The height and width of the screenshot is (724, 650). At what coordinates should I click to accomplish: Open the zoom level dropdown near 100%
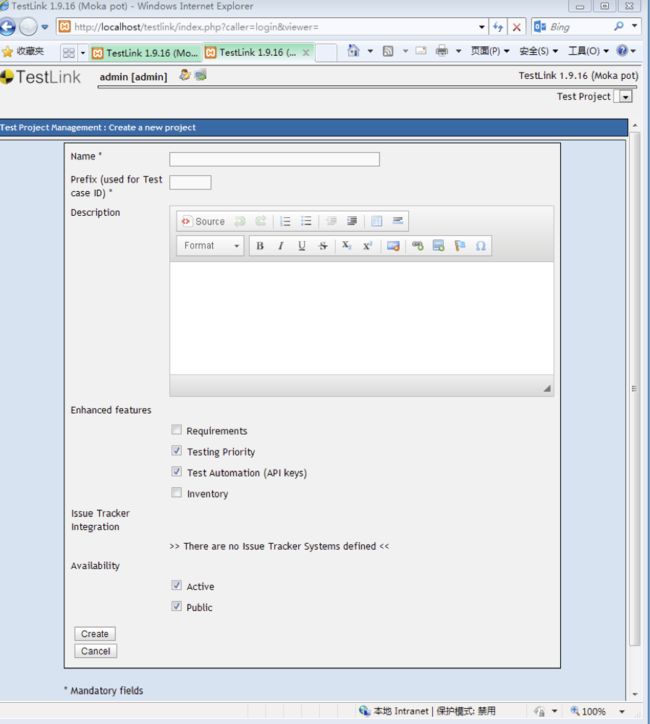coord(622,712)
